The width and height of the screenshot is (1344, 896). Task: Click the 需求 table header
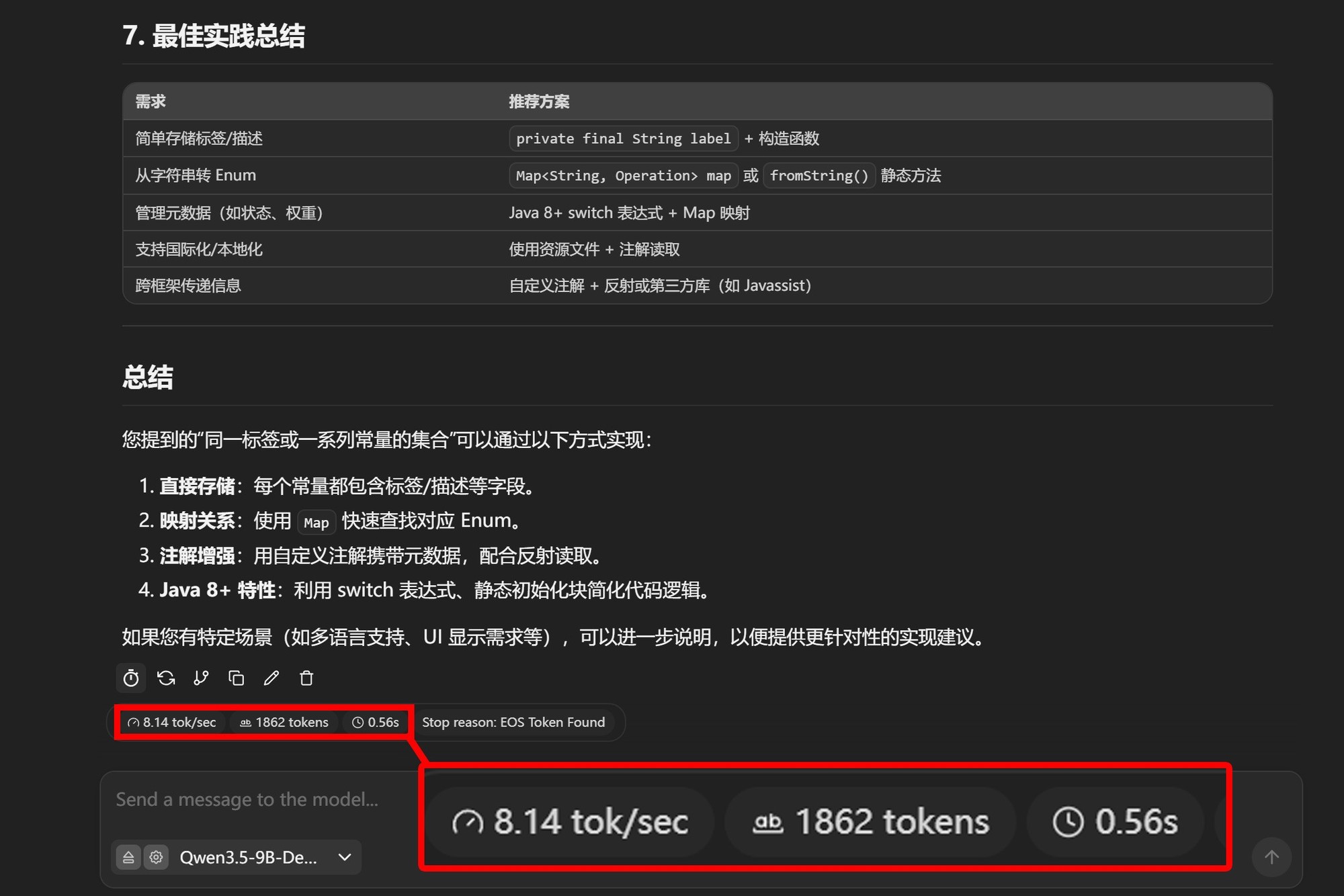point(151,101)
